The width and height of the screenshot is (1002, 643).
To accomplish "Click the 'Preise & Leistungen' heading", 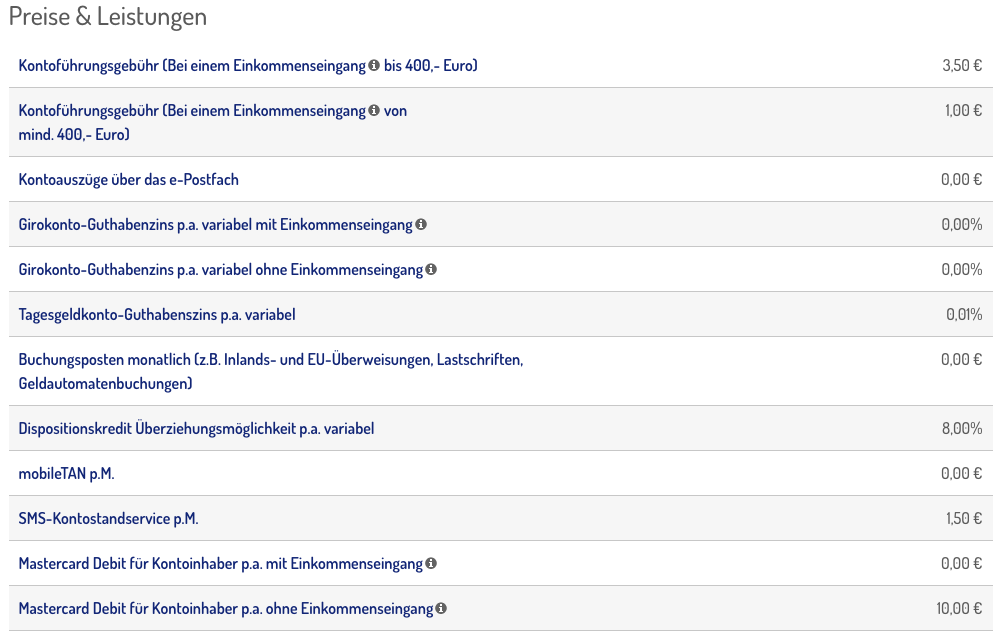I will click(x=108, y=17).
